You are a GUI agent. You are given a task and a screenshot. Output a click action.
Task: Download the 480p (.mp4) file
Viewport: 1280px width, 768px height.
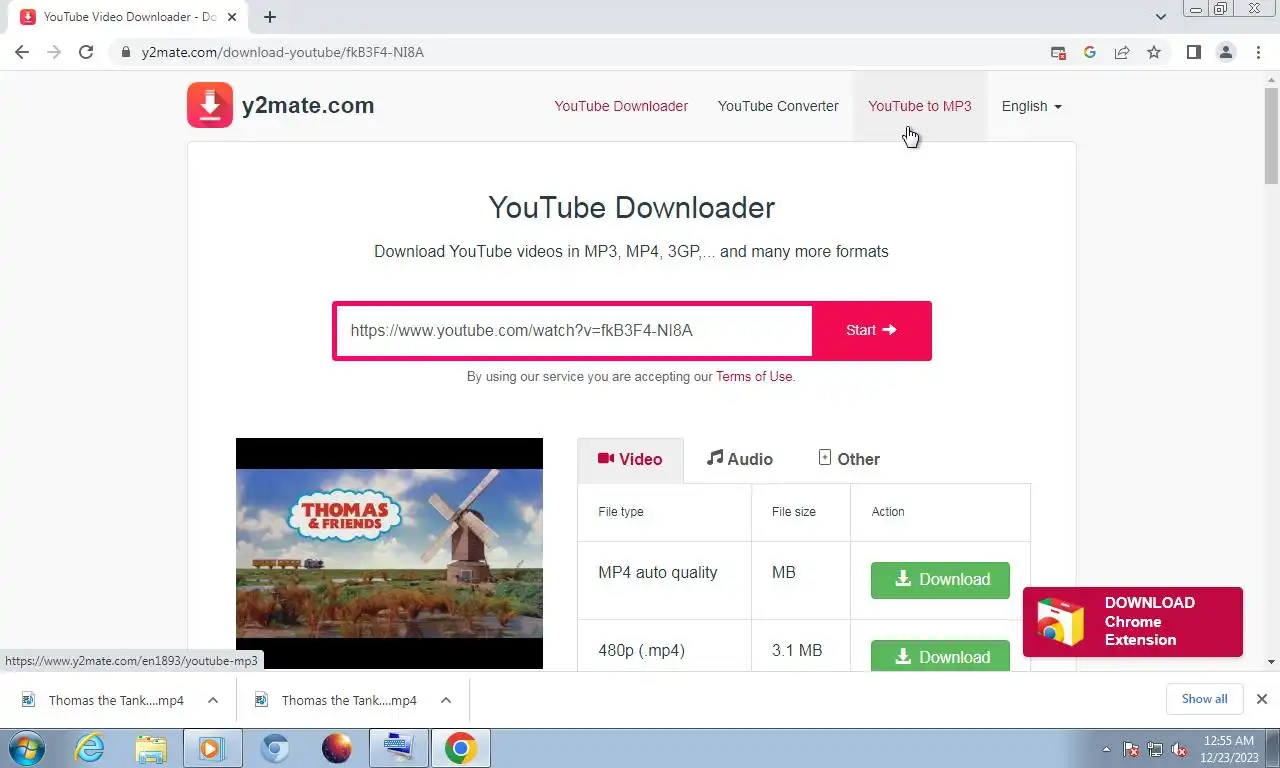coord(940,656)
